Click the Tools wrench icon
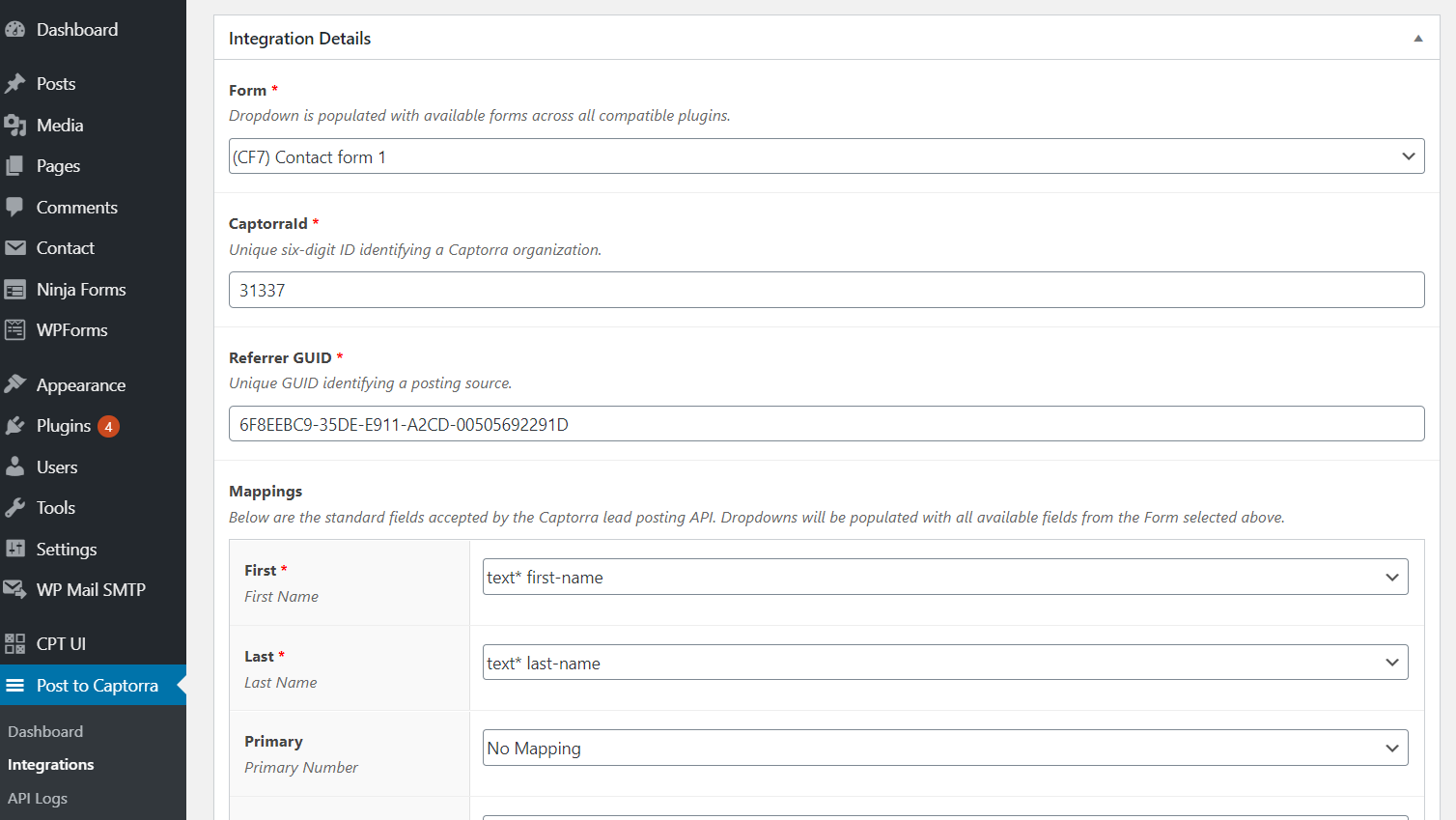The image size is (1456, 820). (x=14, y=508)
